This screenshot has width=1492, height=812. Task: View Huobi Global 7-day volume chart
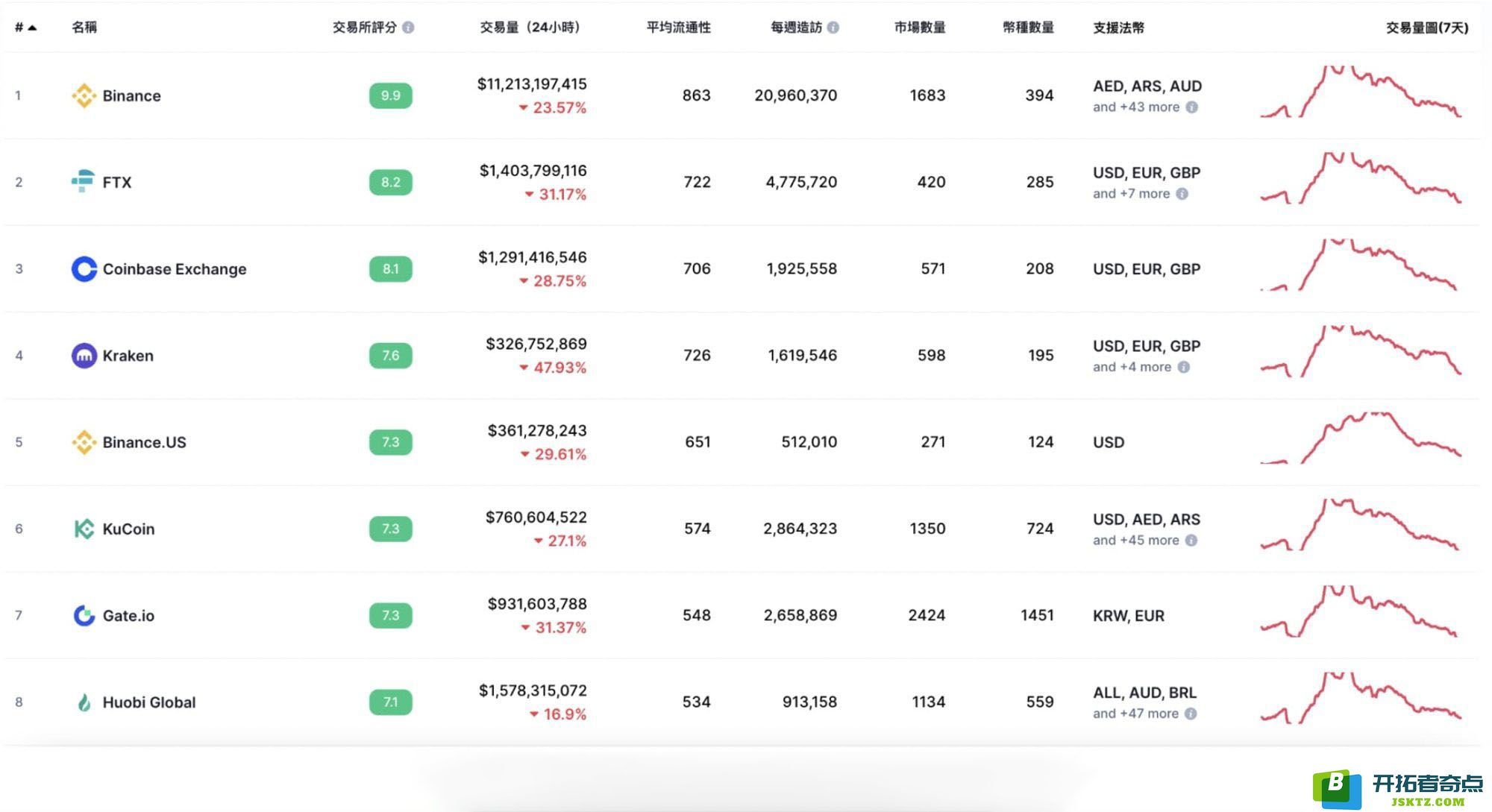point(1361,698)
